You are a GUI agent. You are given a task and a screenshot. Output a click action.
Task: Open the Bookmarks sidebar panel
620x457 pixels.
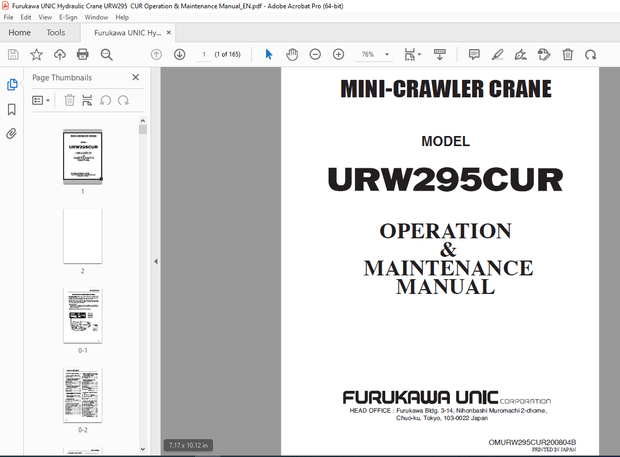pyautogui.click(x=12, y=110)
